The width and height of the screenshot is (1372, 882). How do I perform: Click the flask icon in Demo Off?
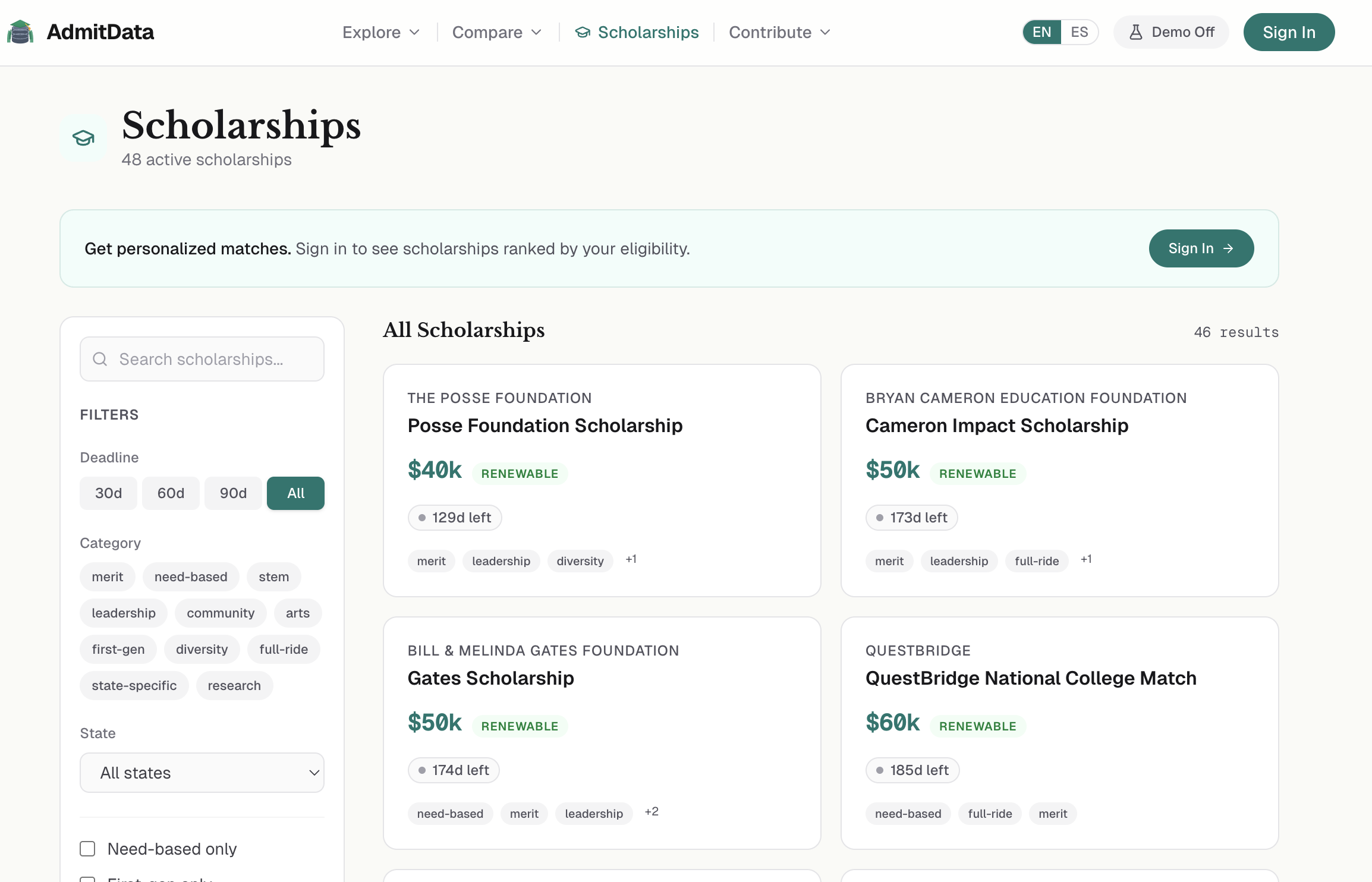(1135, 32)
